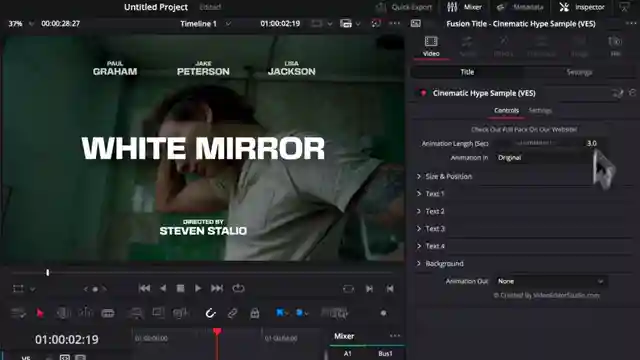The image size is (640, 360).
Task: Click viewer timecode 01:00:02:19
Action: [280, 24]
